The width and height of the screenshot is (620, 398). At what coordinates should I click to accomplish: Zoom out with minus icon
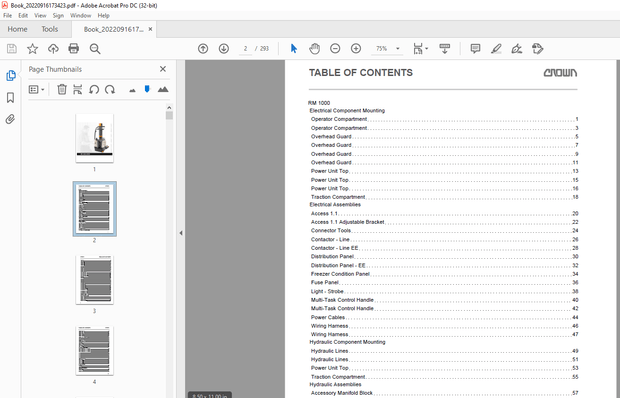coord(335,49)
